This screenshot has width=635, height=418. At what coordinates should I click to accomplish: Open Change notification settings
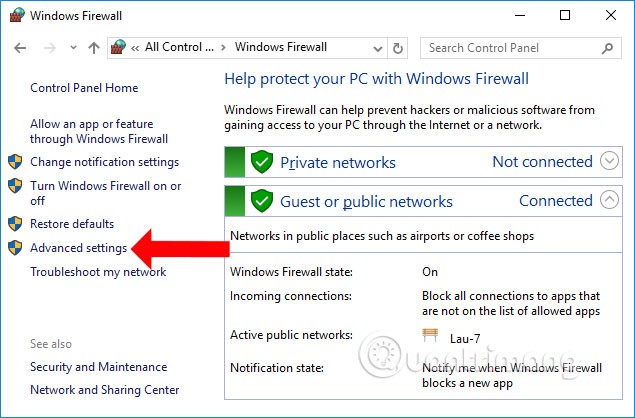tap(104, 162)
